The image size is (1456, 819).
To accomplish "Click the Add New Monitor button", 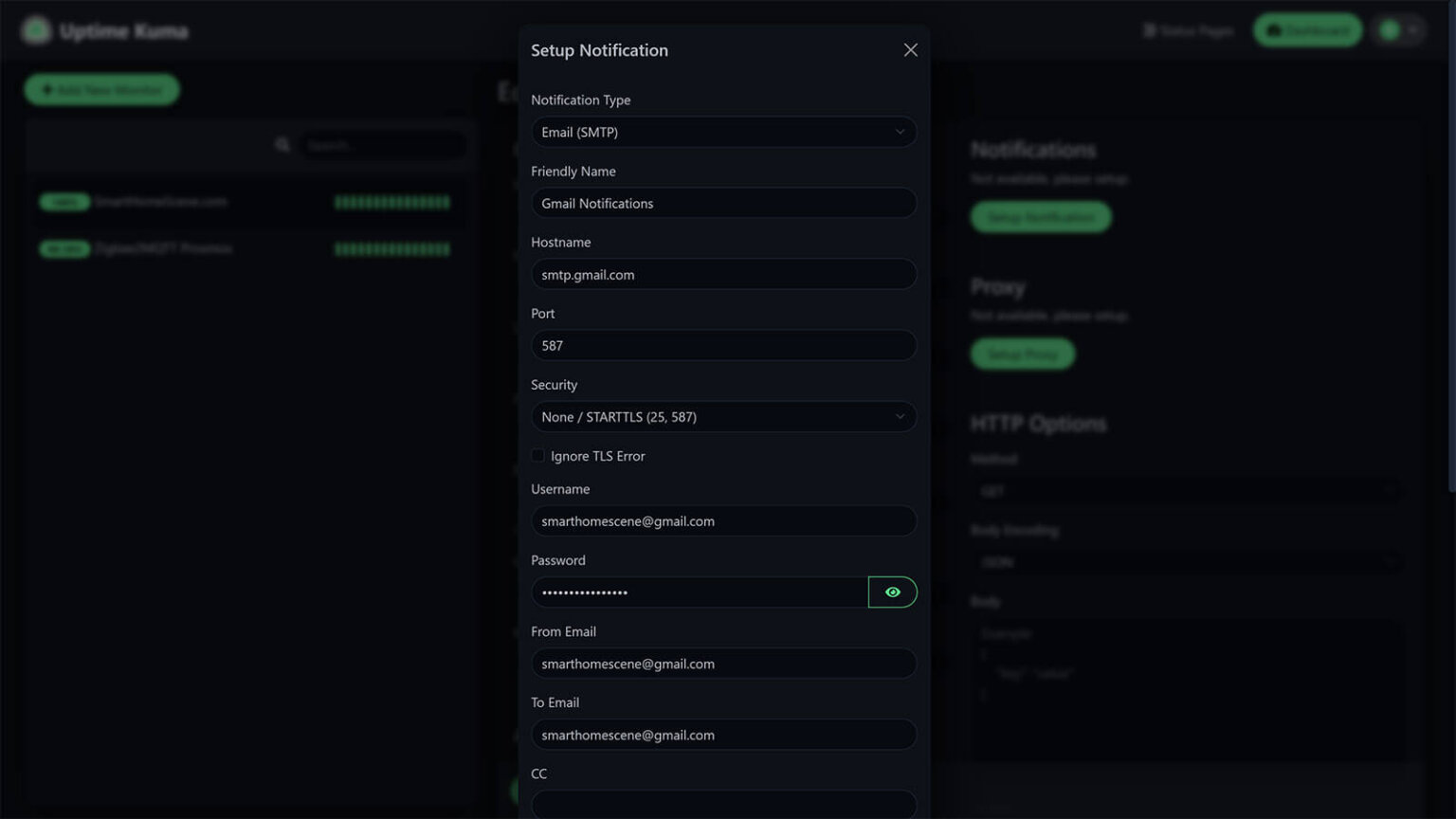I will tap(101, 89).
